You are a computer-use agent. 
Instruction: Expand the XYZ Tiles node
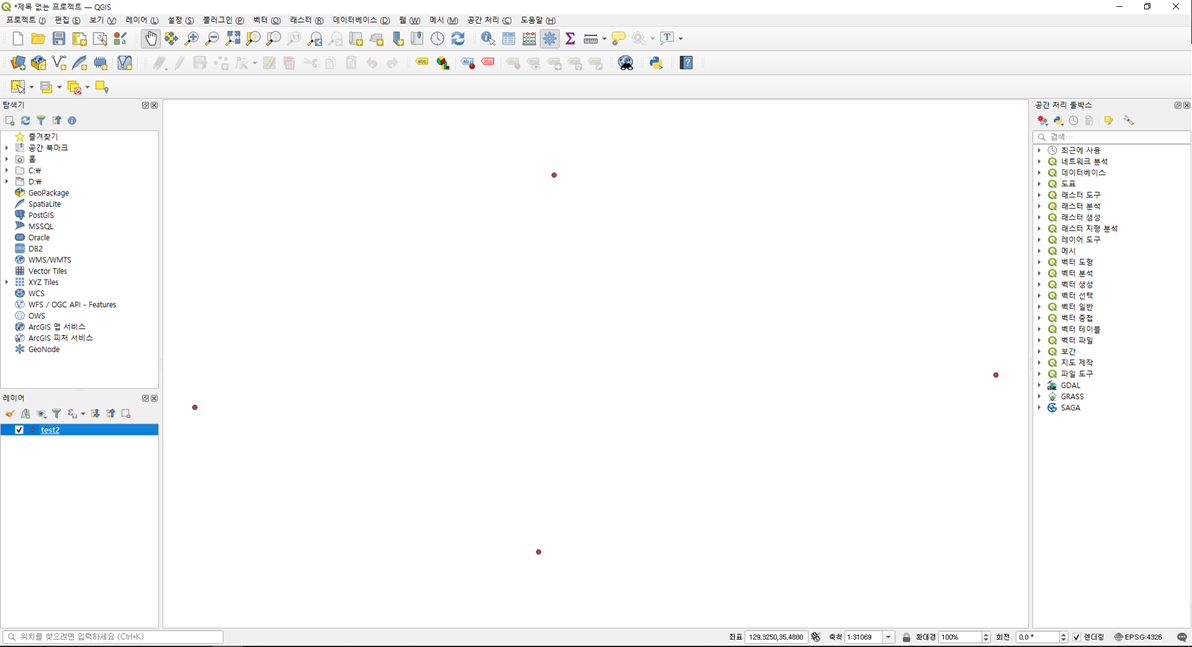7,282
